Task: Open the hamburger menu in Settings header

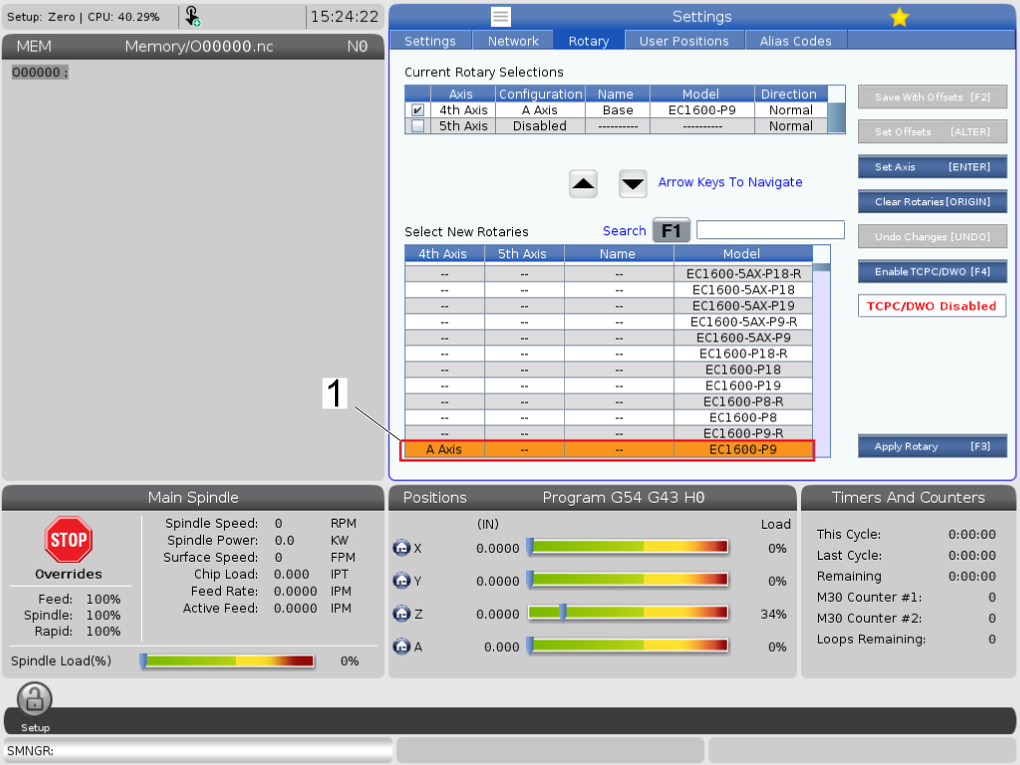Action: 500,17
